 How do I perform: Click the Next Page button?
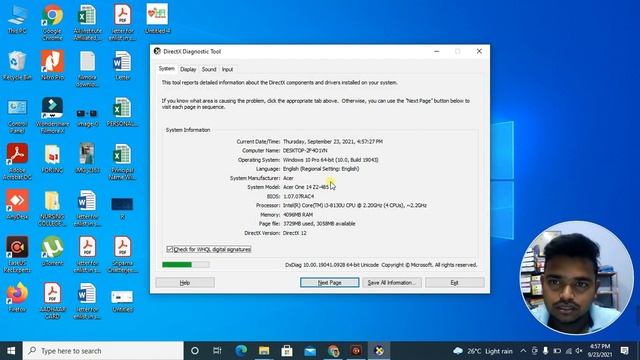(329, 282)
